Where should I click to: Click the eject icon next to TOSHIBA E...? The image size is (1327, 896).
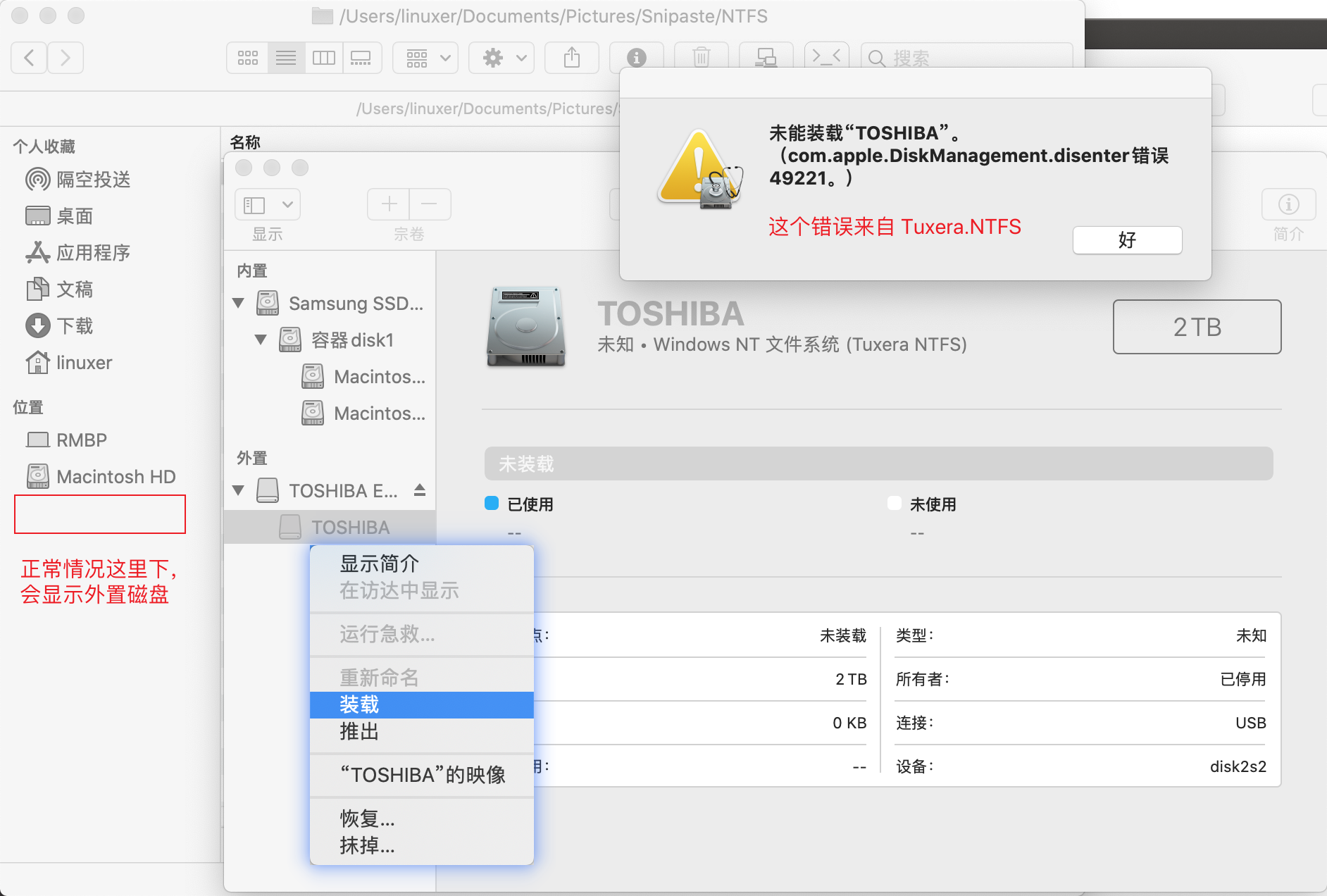[420, 490]
